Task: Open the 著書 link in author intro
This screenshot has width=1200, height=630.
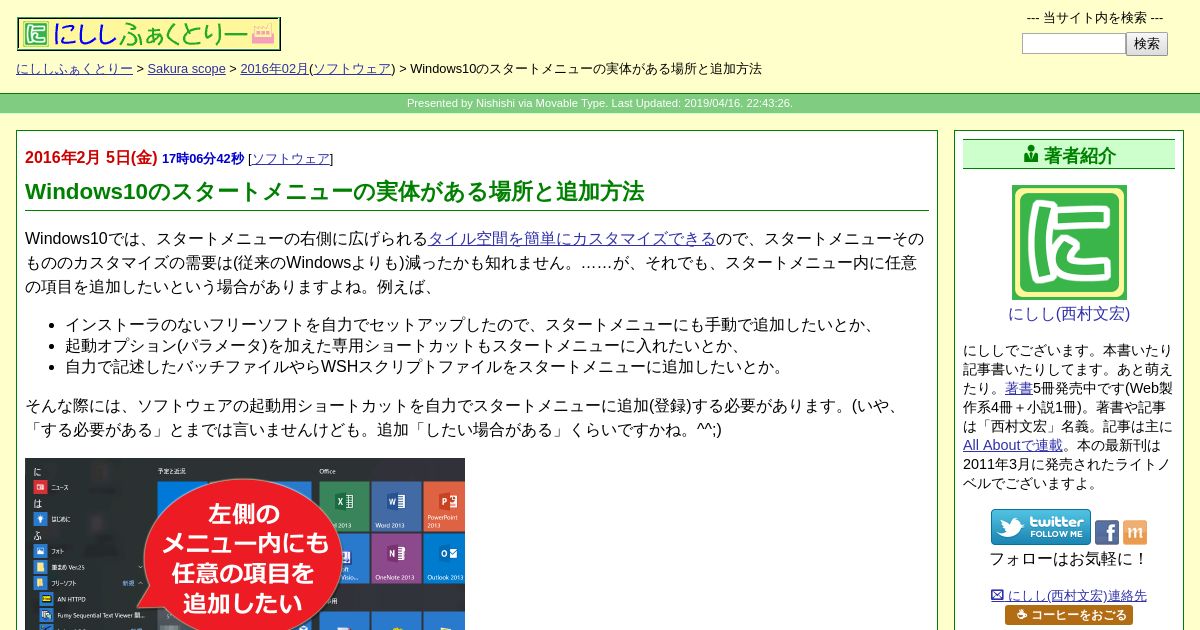Action: coord(1019,388)
